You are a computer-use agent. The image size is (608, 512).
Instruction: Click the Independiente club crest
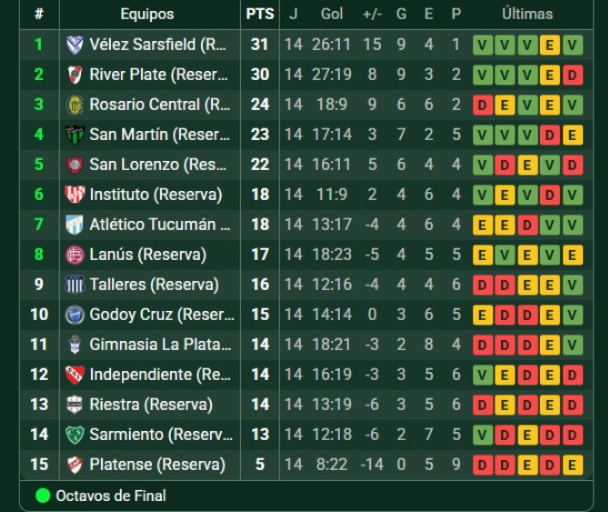[74, 375]
